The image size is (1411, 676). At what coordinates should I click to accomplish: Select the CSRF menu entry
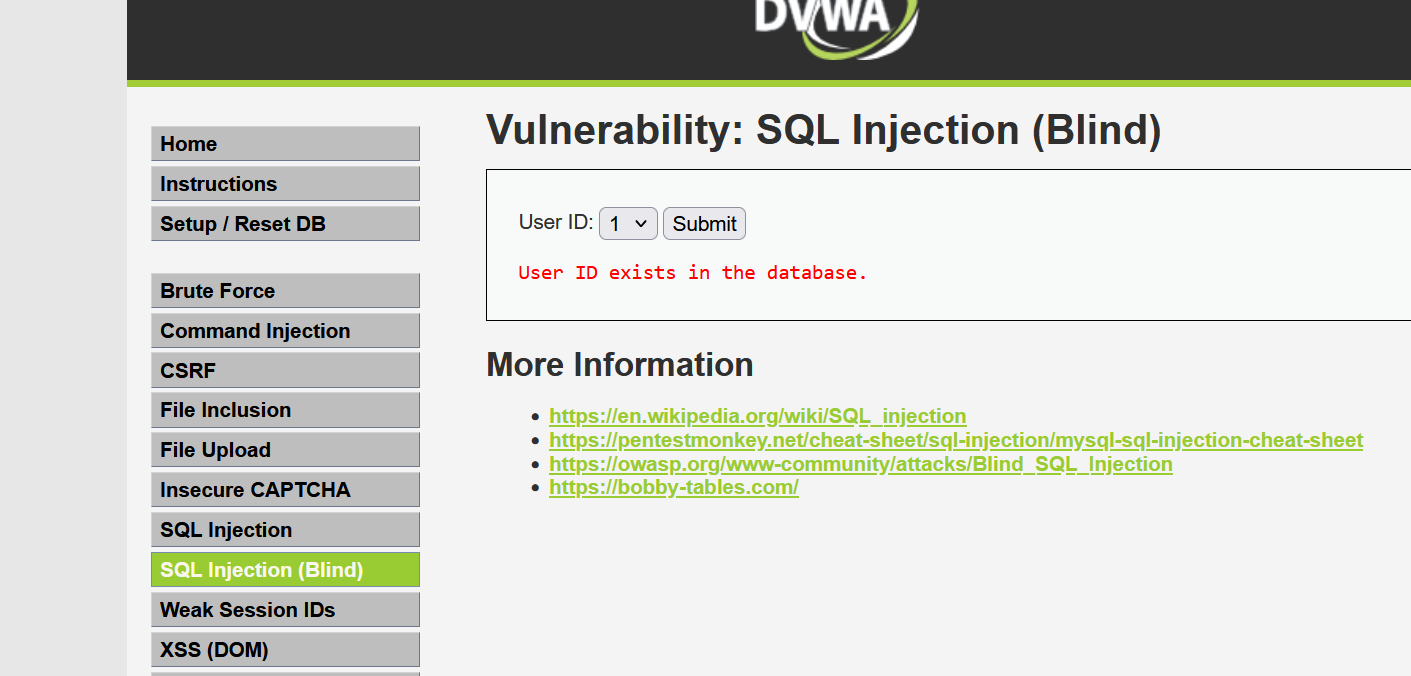coord(285,371)
